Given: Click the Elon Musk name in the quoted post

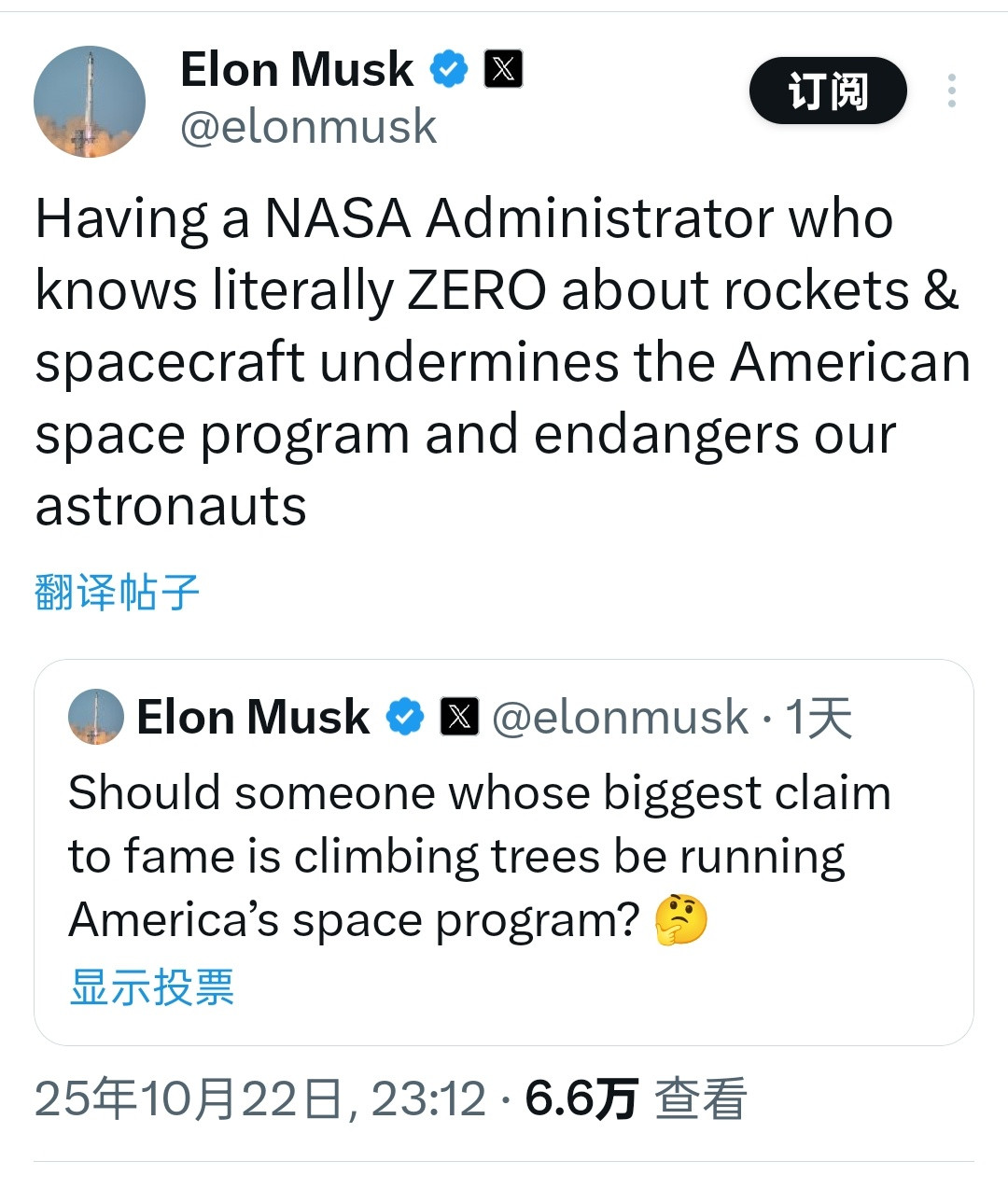Looking at the screenshot, I should [x=253, y=717].
